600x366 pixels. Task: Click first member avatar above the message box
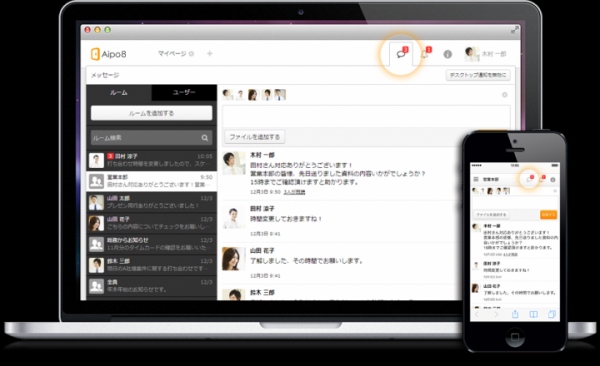click(228, 95)
